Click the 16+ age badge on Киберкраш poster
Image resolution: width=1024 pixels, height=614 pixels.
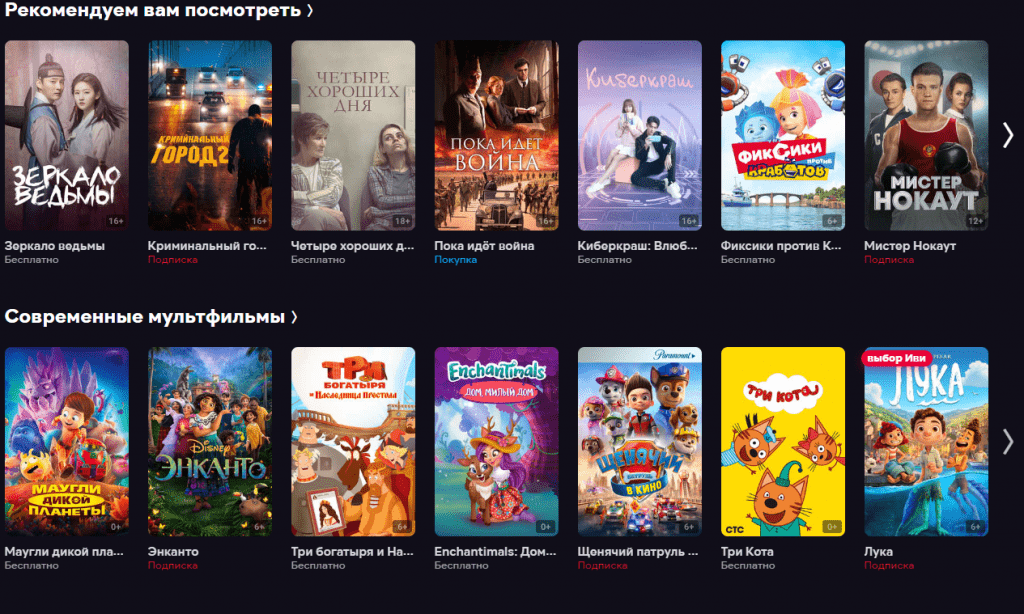(689, 221)
